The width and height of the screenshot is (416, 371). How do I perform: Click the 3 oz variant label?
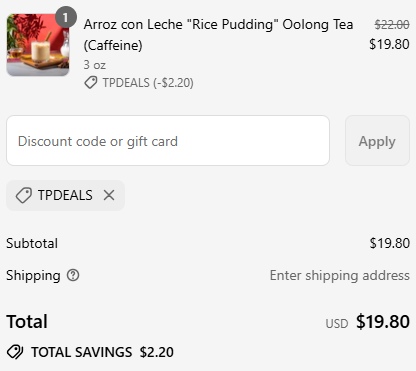click(95, 65)
